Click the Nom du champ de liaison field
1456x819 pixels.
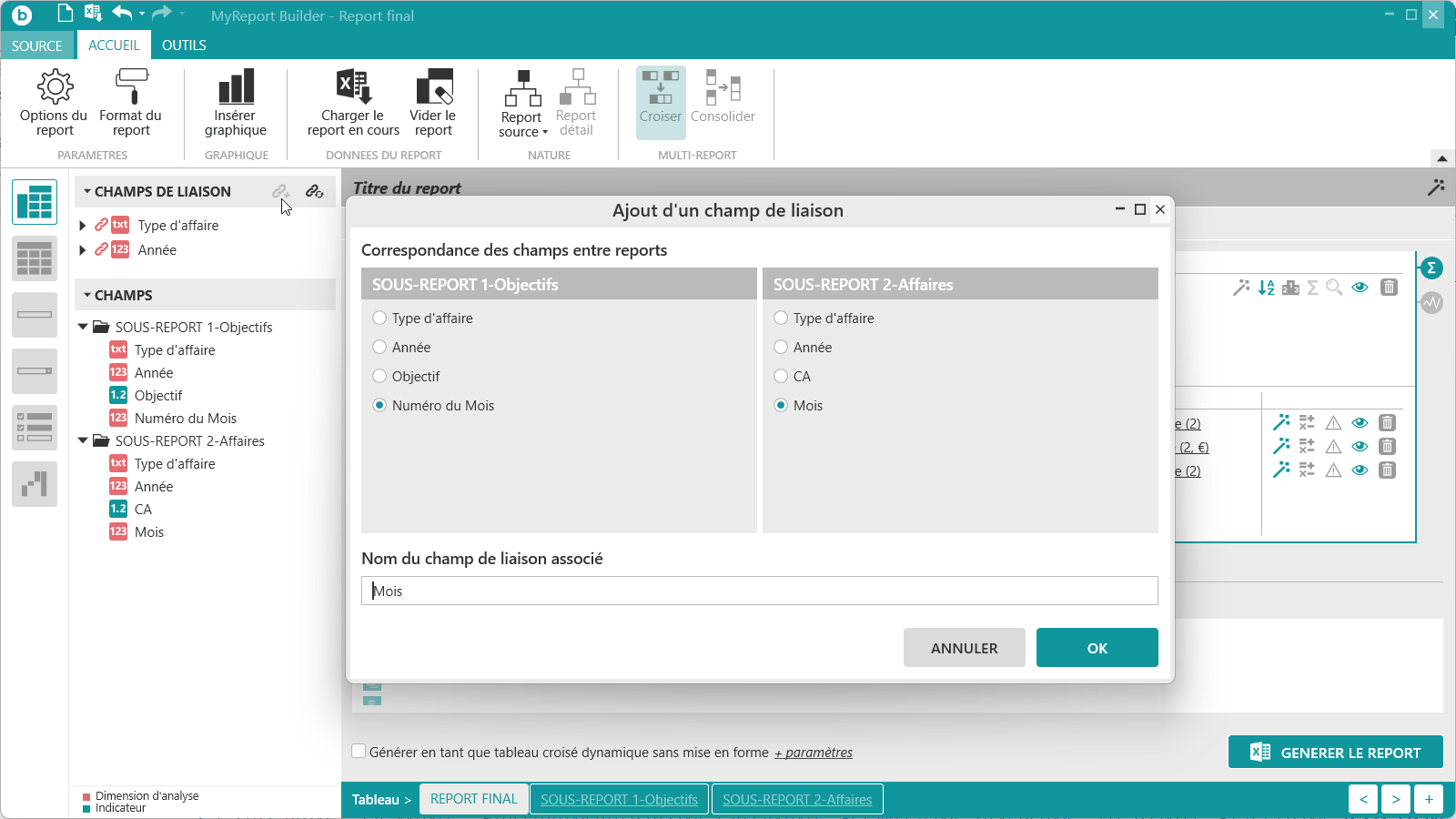(760, 591)
